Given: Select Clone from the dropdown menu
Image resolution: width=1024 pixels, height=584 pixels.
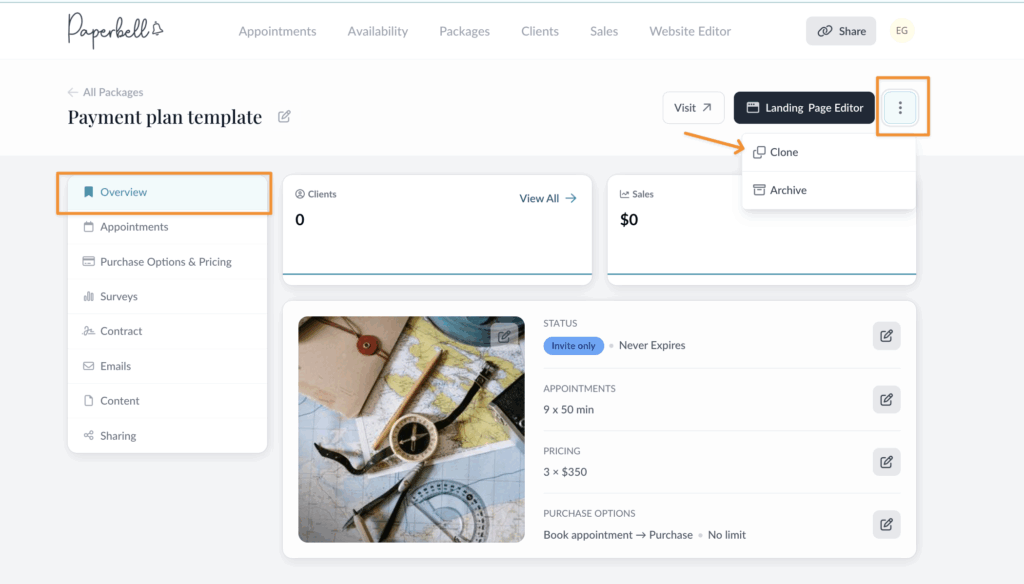Looking at the screenshot, I should pyautogui.click(x=783, y=153).
